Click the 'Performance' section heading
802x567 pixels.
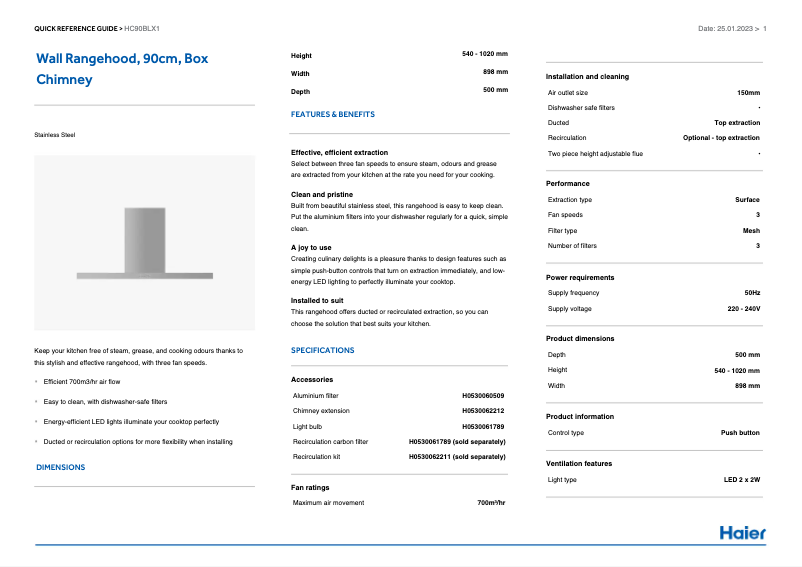point(568,184)
